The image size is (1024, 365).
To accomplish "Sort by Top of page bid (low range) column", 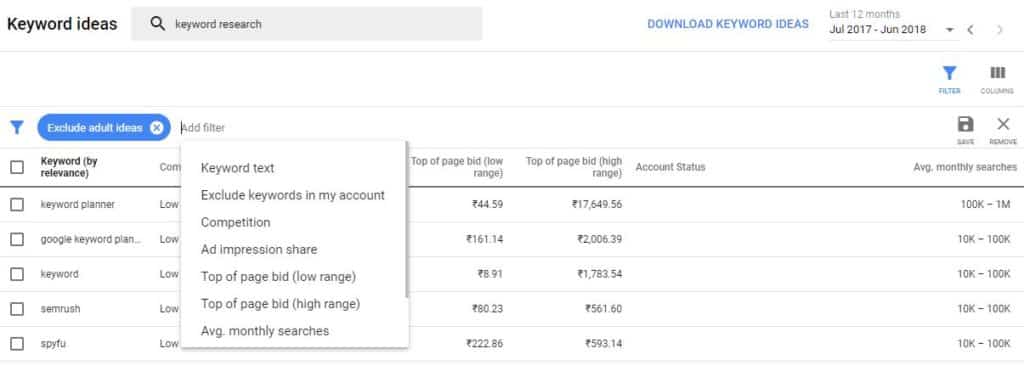I will click(x=457, y=167).
